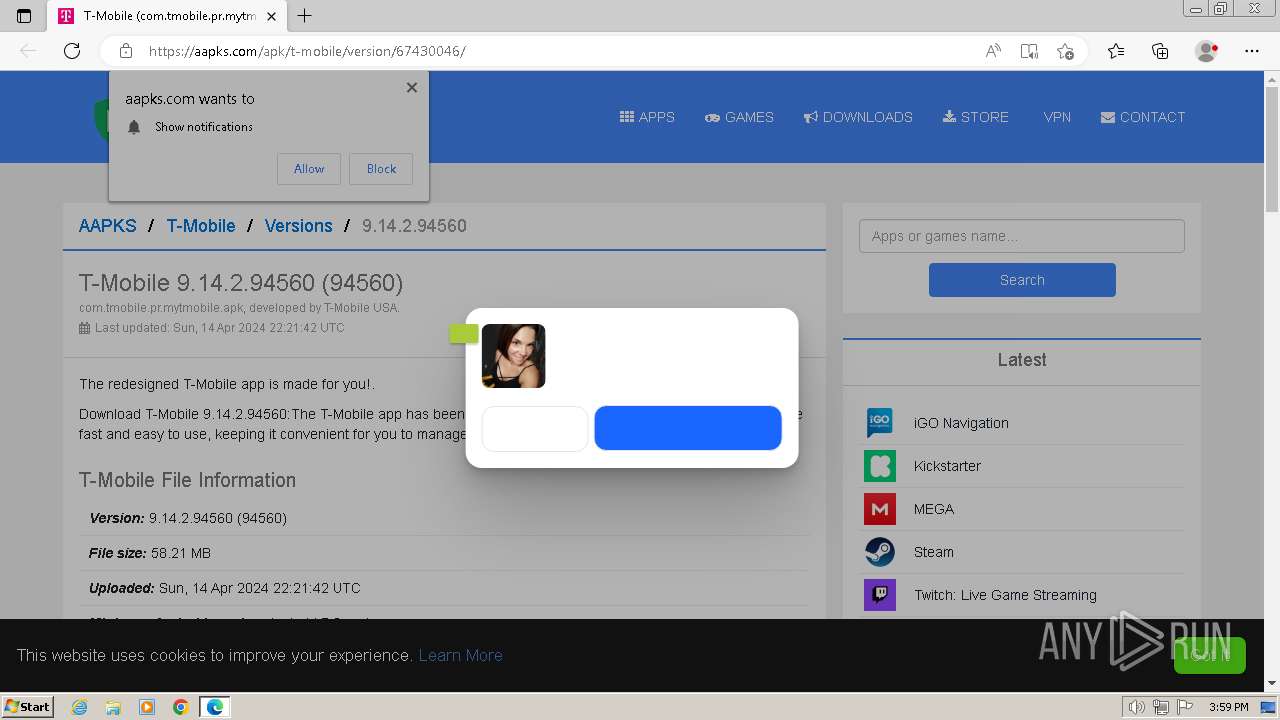Open the Collections icon
This screenshot has width=1280, height=720.
coord(1160,51)
